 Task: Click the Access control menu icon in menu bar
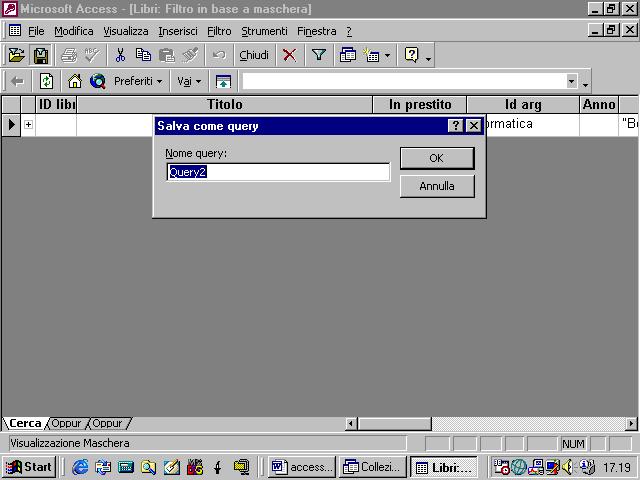click(15, 31)
